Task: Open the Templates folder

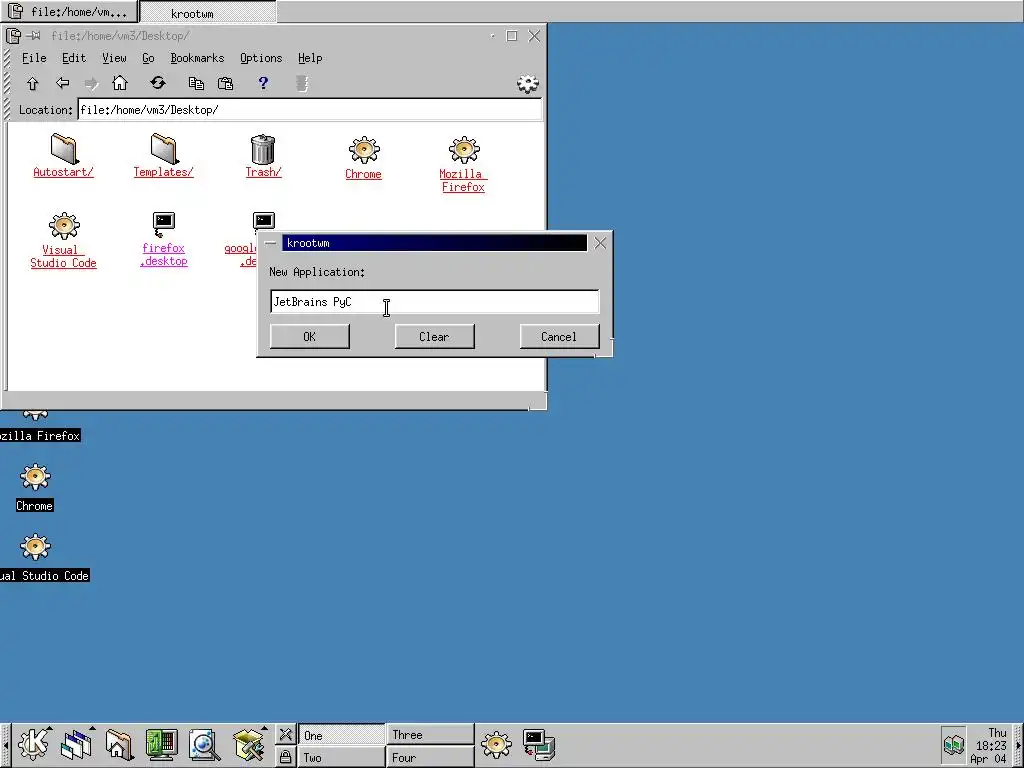Action: 163,155
